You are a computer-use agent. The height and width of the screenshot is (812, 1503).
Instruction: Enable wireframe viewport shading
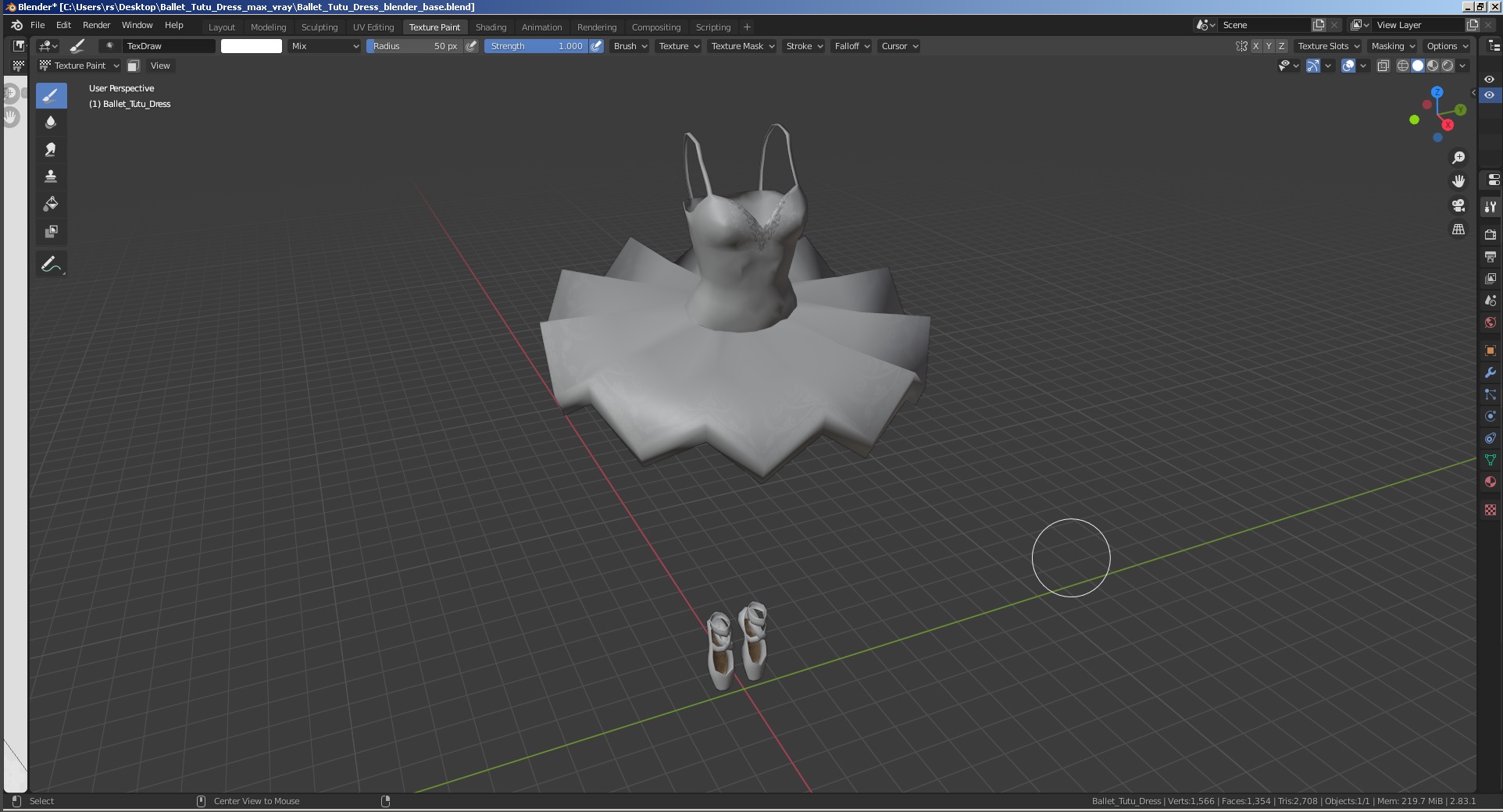pos(1403,66)
